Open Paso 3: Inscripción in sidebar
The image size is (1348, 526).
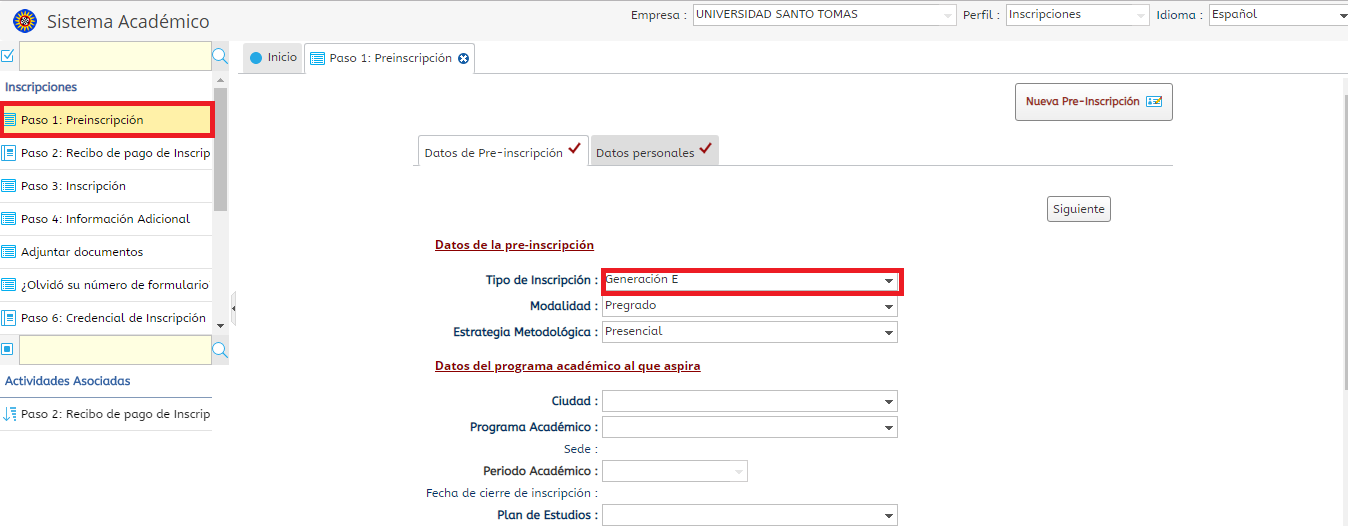pyautogui.click(x=74, y=186)
